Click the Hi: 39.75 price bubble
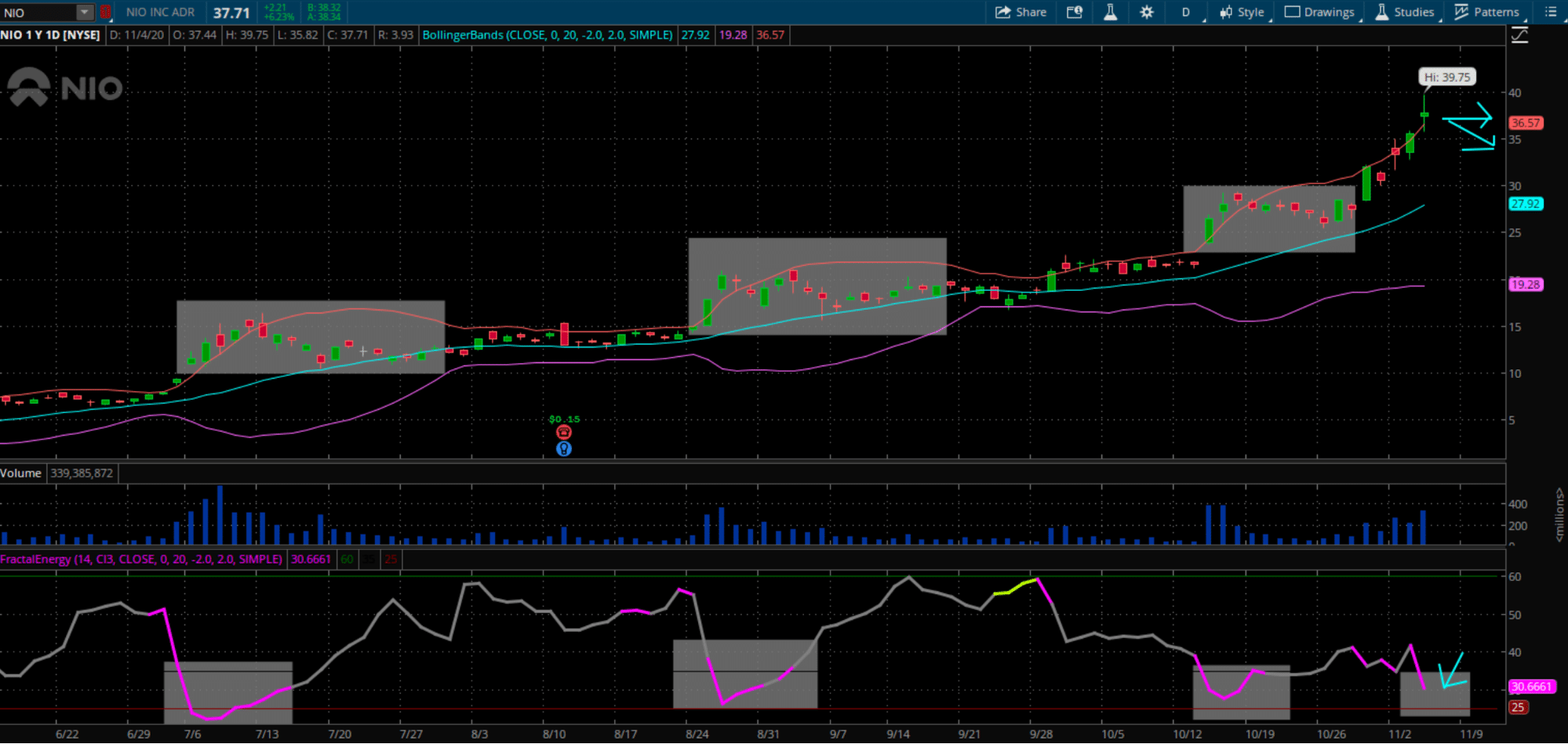The image size is (1568, 744). 1447,77
